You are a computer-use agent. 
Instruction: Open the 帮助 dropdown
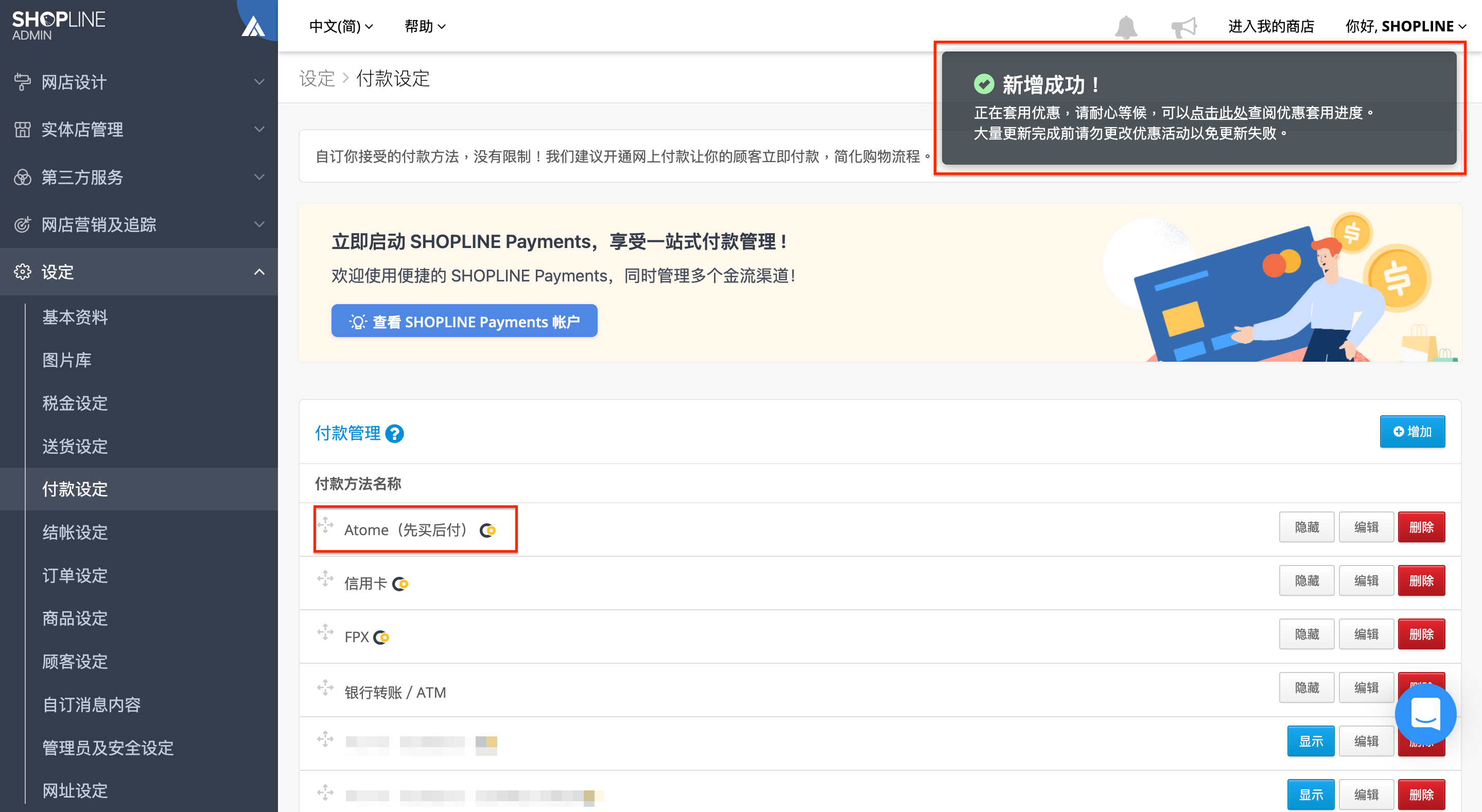click(425, 26)
